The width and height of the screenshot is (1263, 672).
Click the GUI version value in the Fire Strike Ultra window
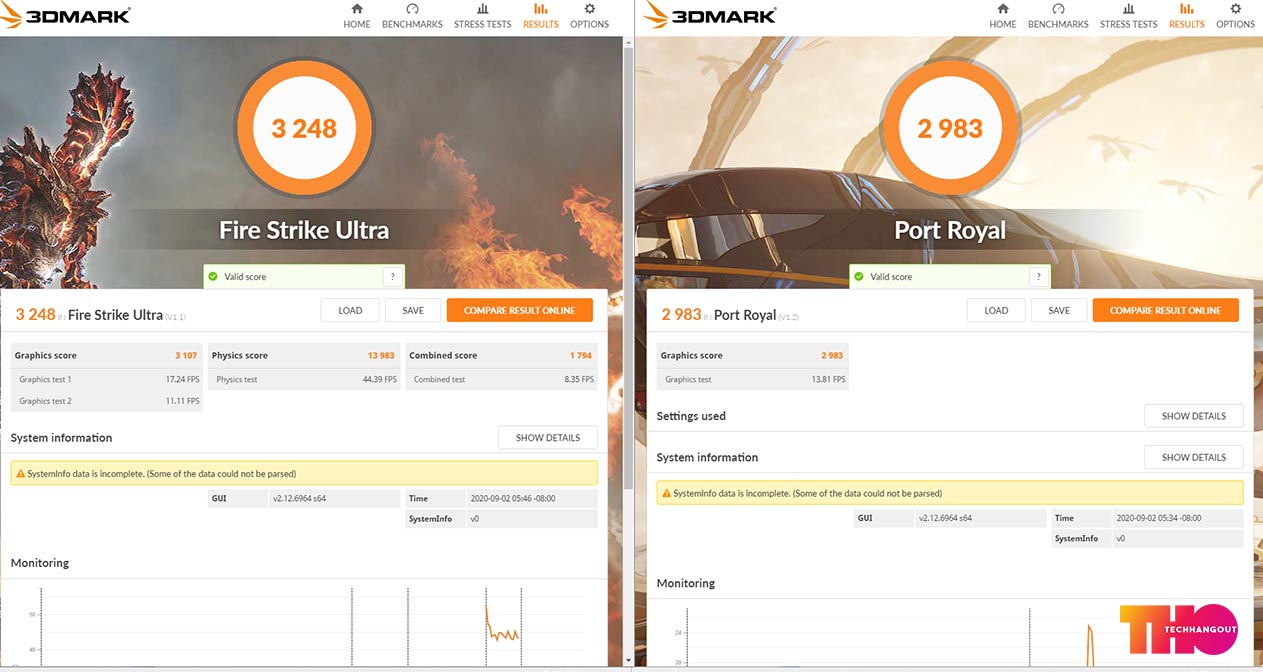[x=302, y=498]
